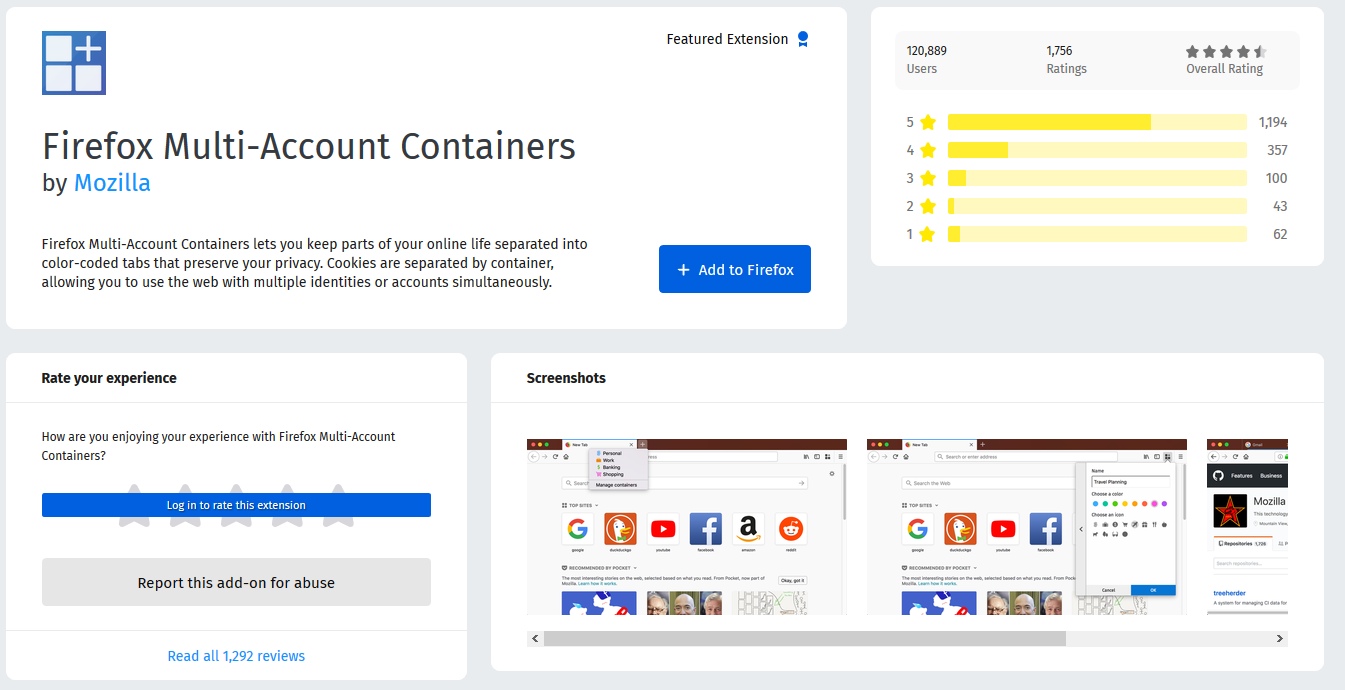The image size is (1345, 690).
Task: Click the Add to Firefox button
Action: coord(735,269)
